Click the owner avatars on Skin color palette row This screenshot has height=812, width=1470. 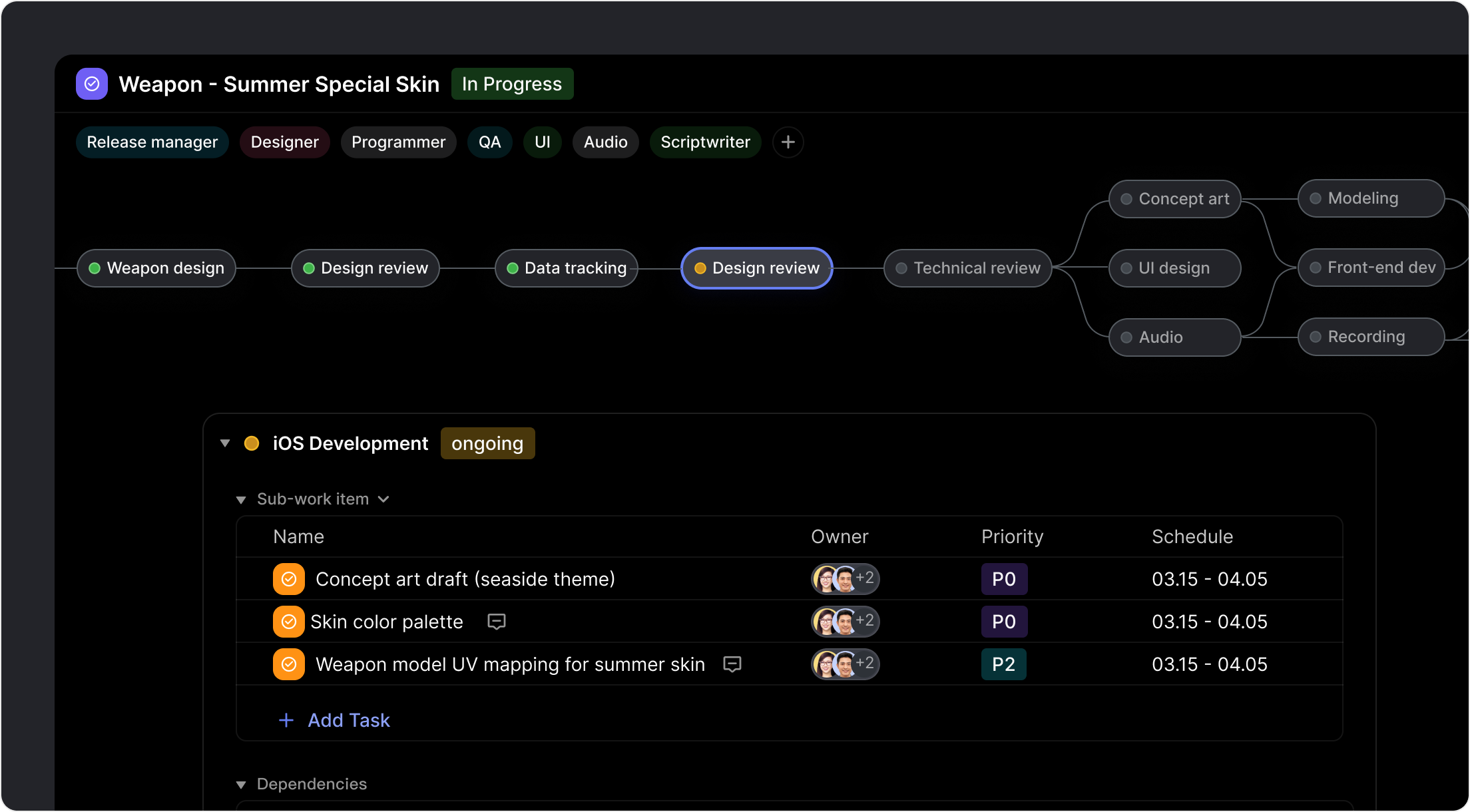pos(844,621)
